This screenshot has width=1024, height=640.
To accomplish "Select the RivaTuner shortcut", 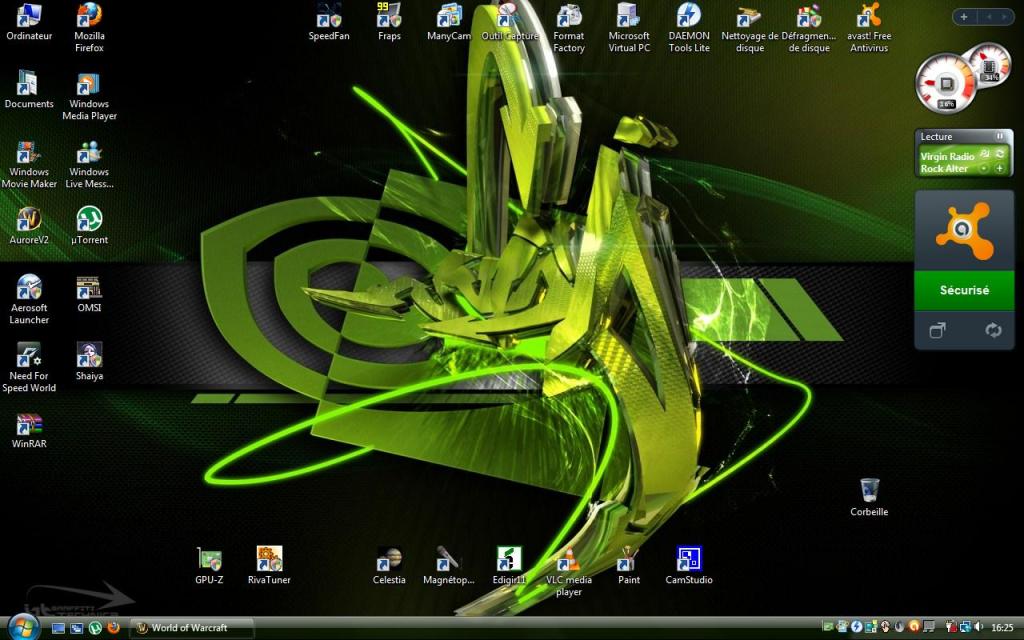I will tap(269, 566).
